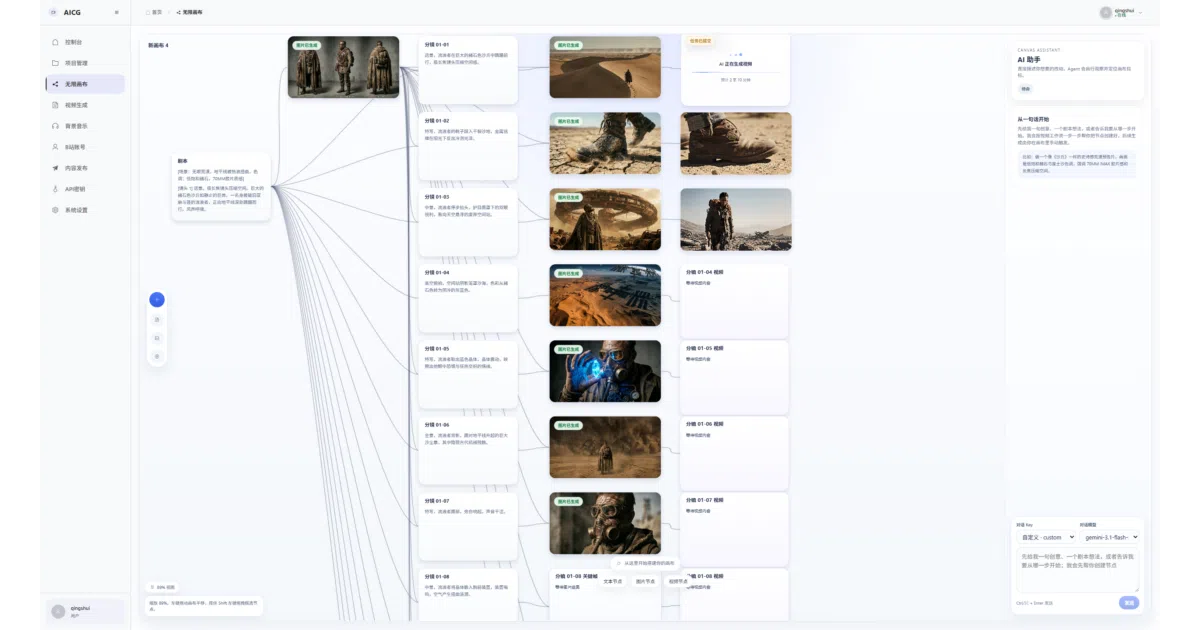This screenshot has width=1200, height=630.
Task: Click the AI assistant send button
Action: click(1129, 603)
